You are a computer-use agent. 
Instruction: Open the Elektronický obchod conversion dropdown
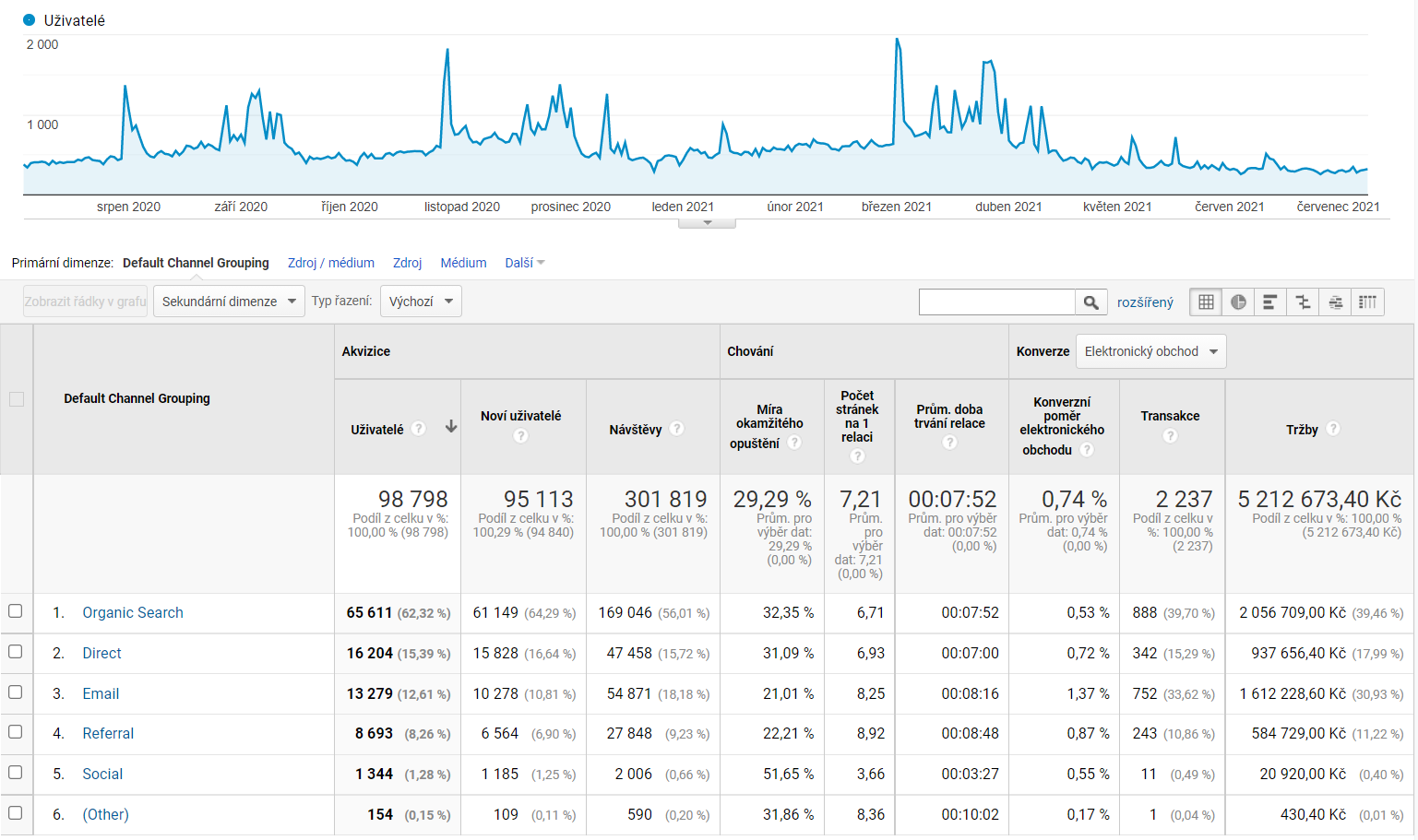1150,351
